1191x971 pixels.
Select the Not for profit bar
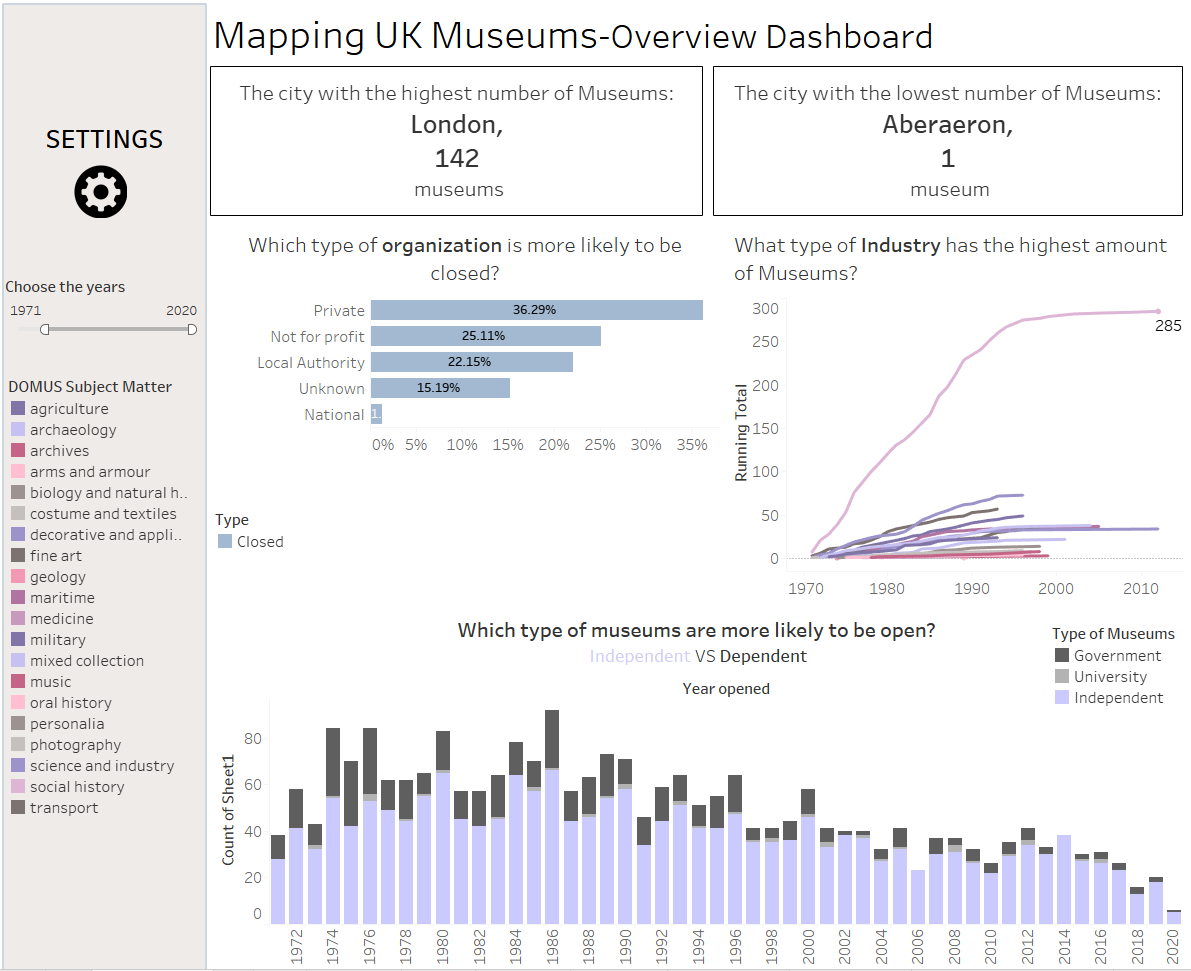[486, 336]
